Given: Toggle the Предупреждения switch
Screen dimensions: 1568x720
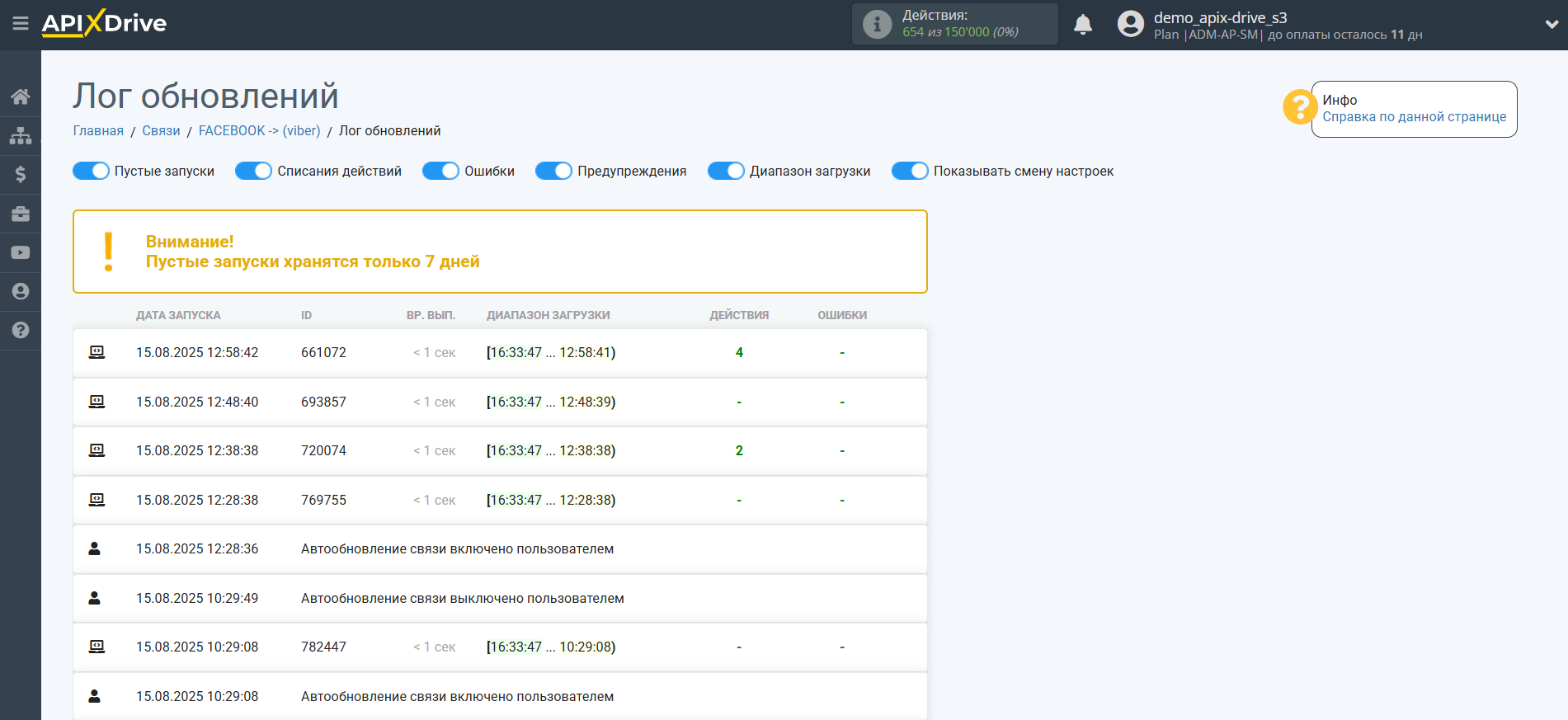Looking at the screenshot, I should coord(553,171).
